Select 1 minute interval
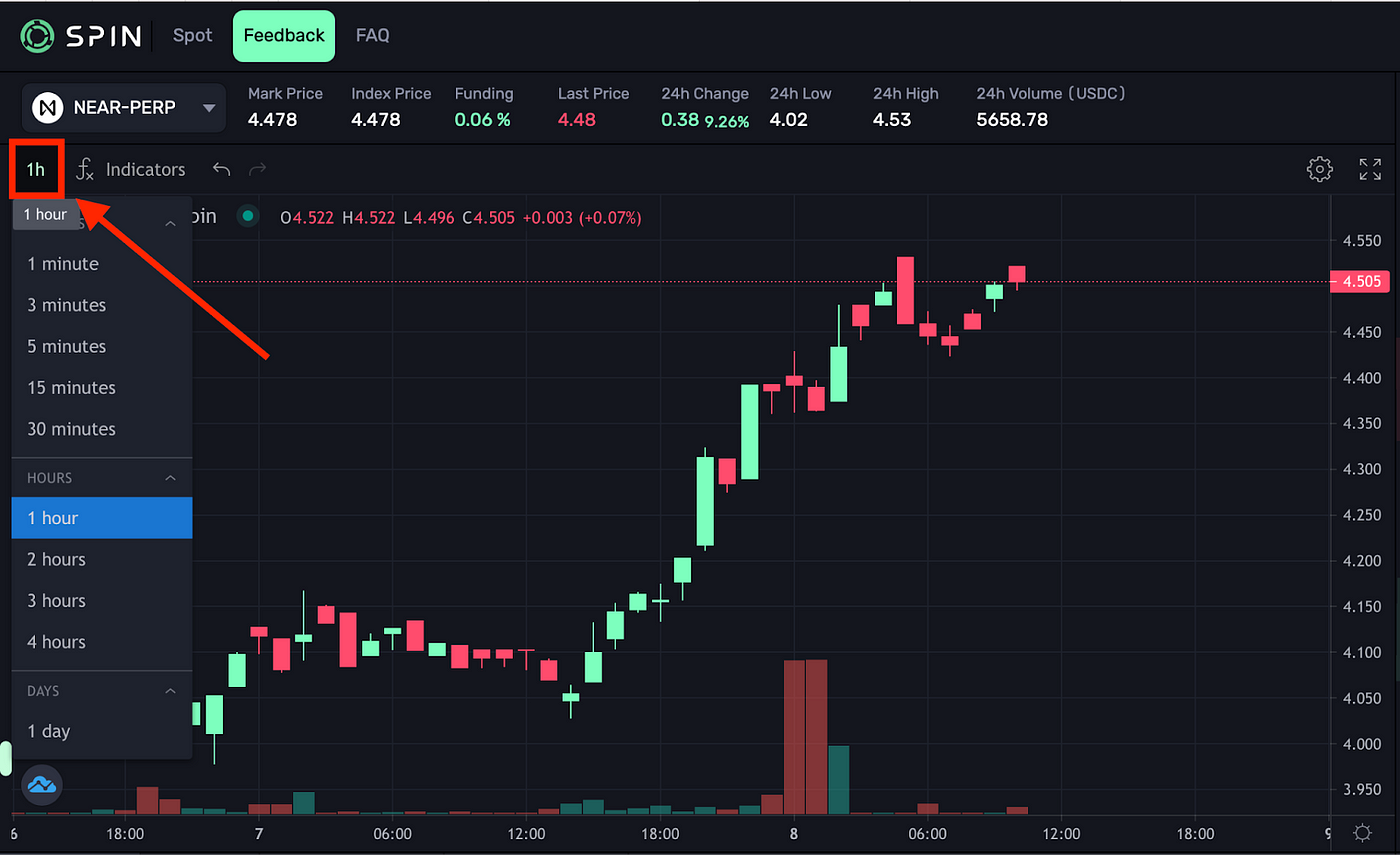1400x855 pixels. (102, 264)
